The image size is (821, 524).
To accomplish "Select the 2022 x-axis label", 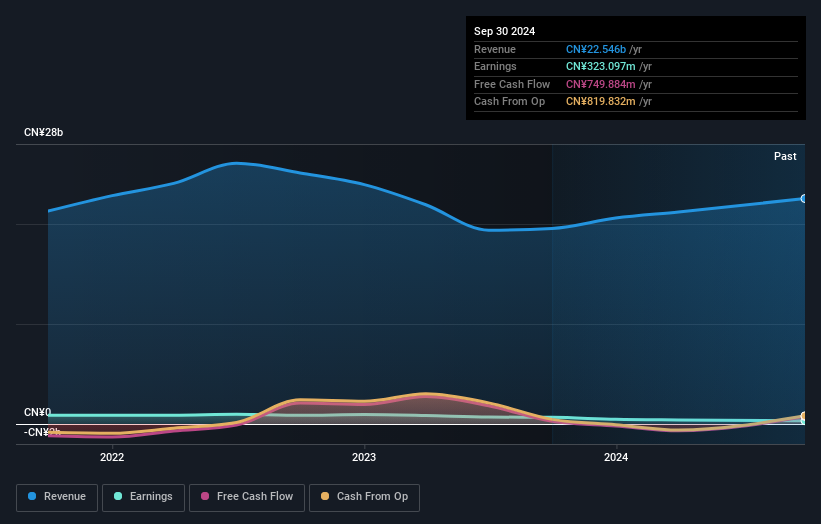I will tap(112, 458).
